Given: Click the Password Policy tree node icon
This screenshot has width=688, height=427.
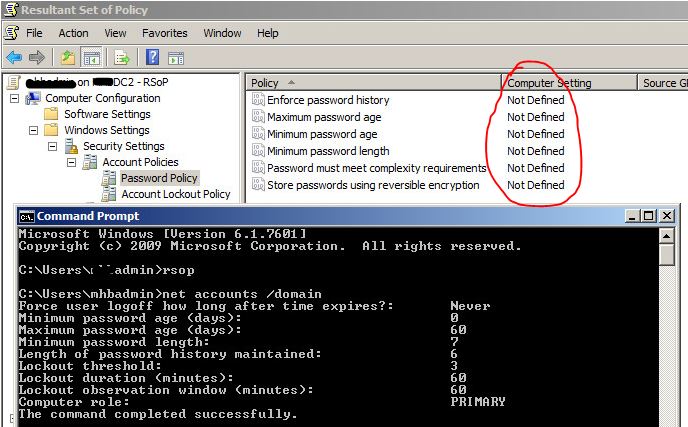Looking at the screenshot, I should (x=109, y=178).
